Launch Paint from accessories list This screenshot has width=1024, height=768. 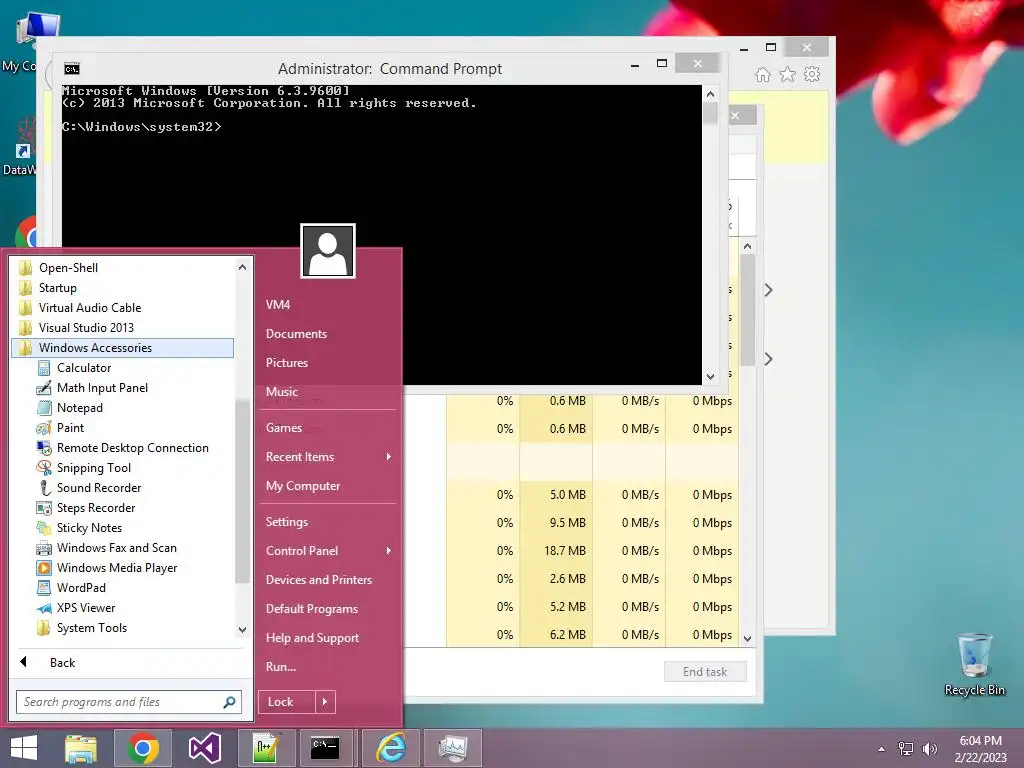pyautogui.click(x=71, y=428)
